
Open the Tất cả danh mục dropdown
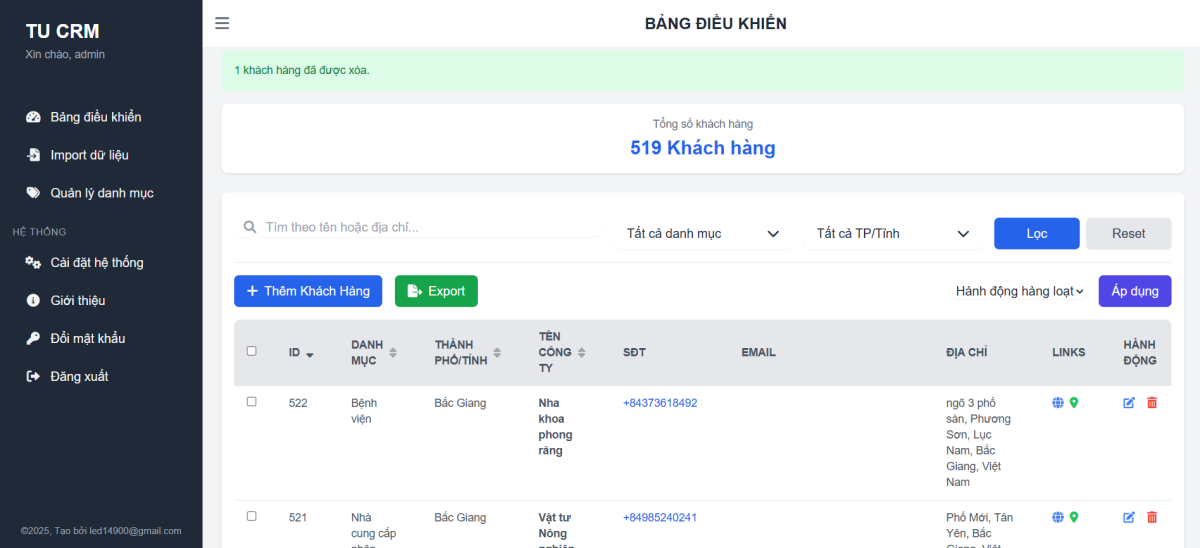(x=703, y=233)
